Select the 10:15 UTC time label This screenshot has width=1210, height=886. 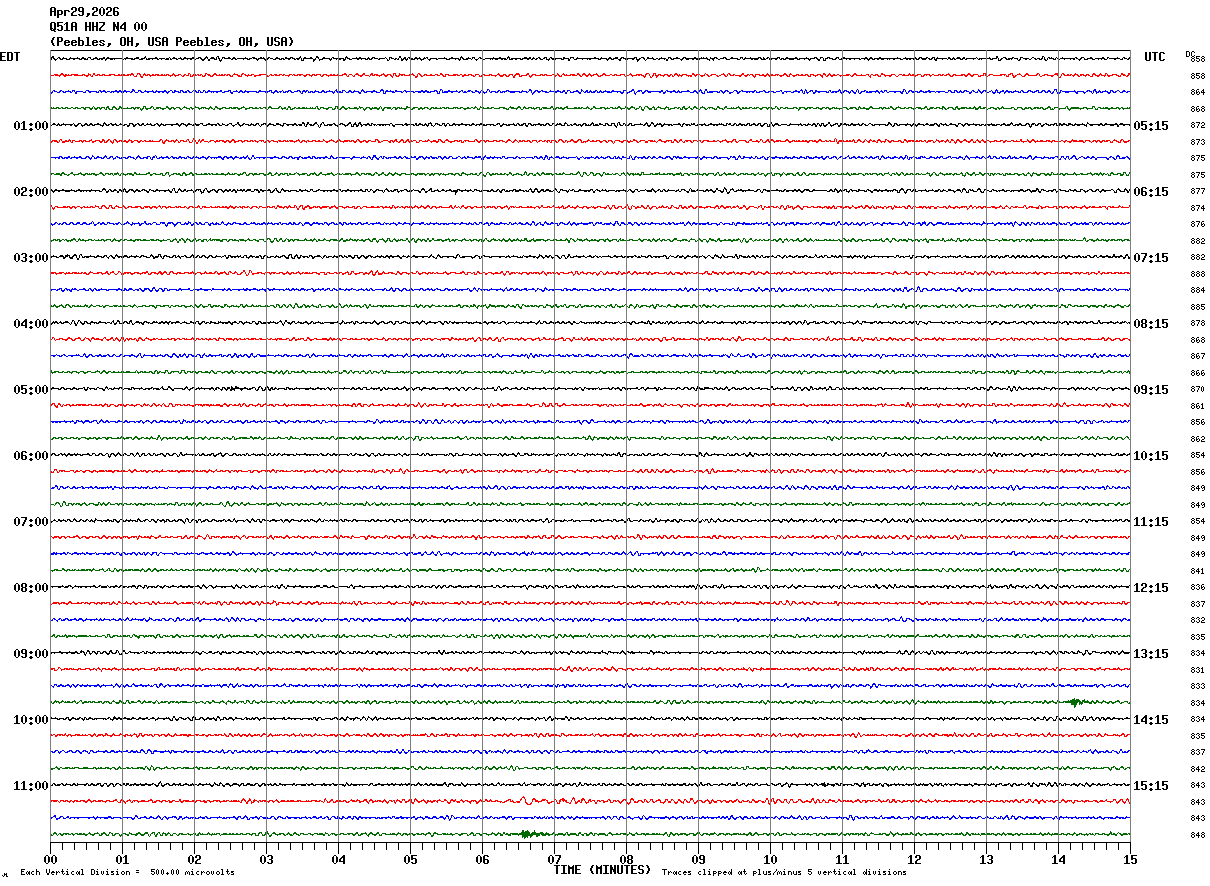1150,456
